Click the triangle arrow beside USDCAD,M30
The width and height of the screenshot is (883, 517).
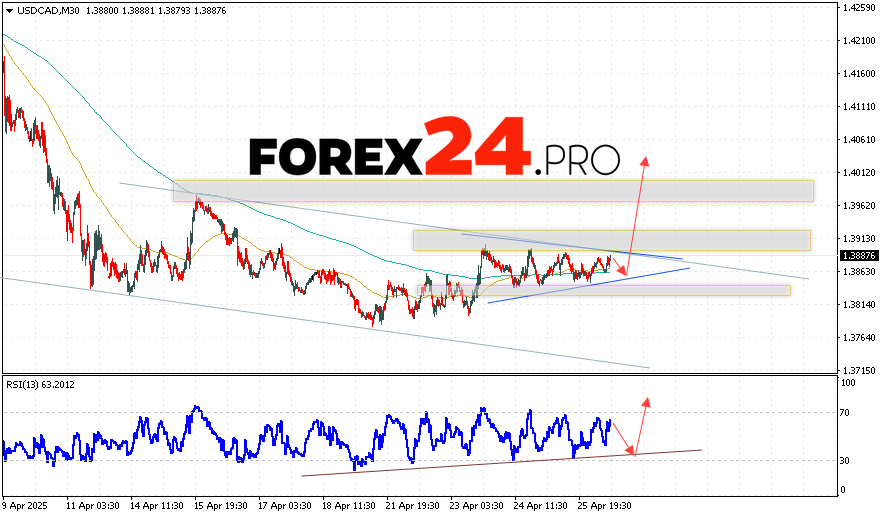click(x=9, y=11)
